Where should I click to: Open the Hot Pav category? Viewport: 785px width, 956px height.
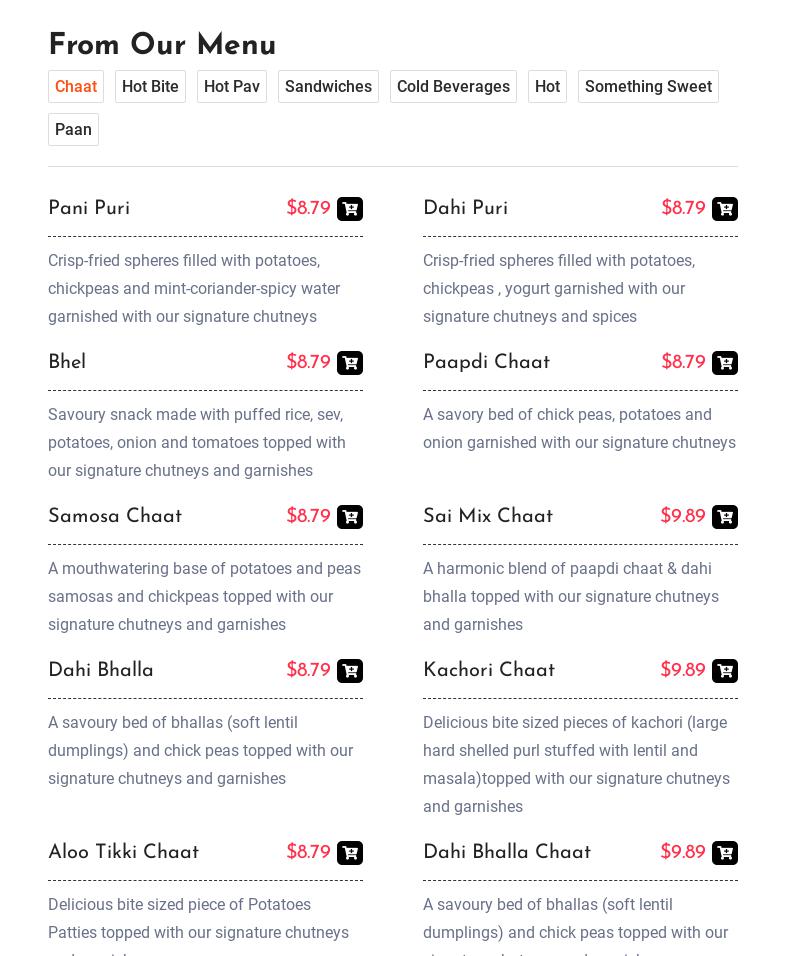coord(232,87)
